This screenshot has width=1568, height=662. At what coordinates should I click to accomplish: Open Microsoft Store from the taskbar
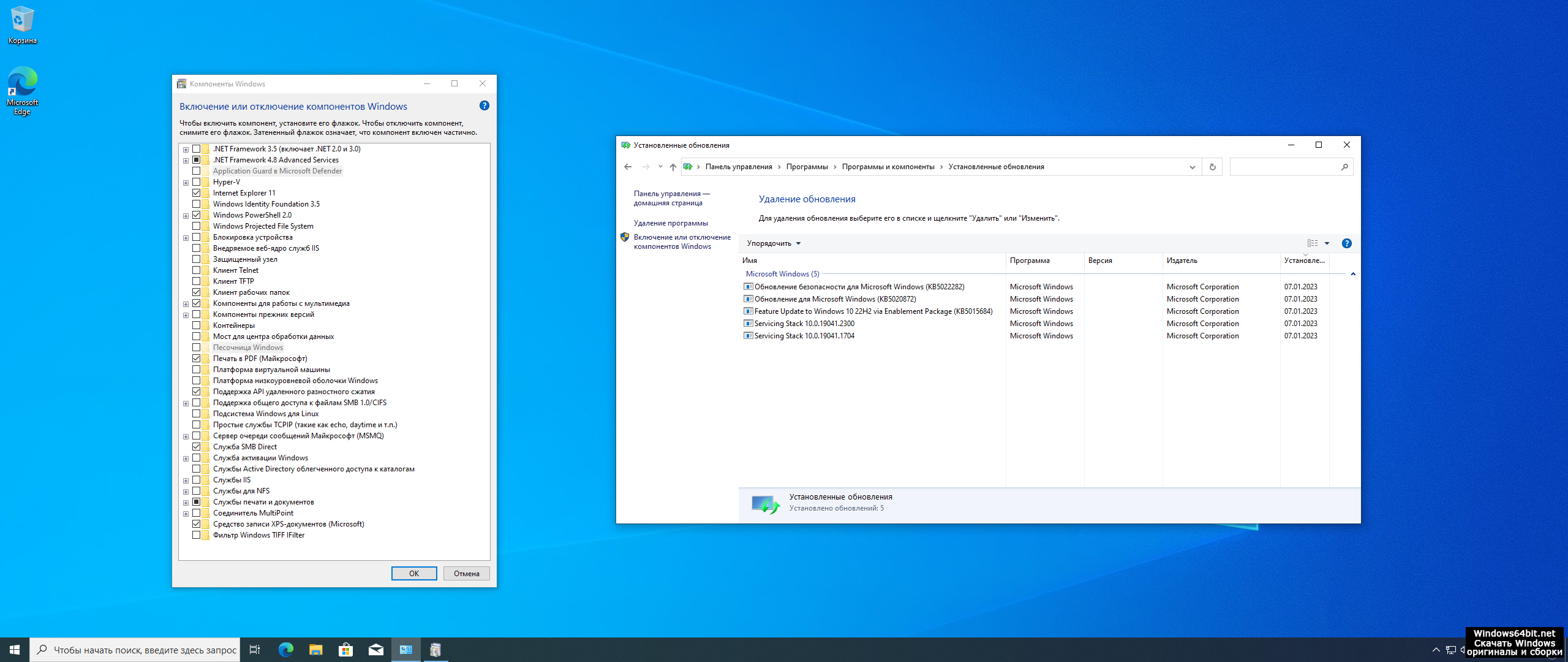click(x=345, y=650)
